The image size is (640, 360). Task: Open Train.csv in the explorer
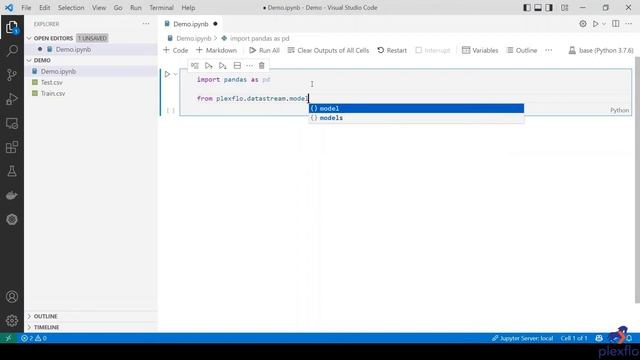(91, 93)
